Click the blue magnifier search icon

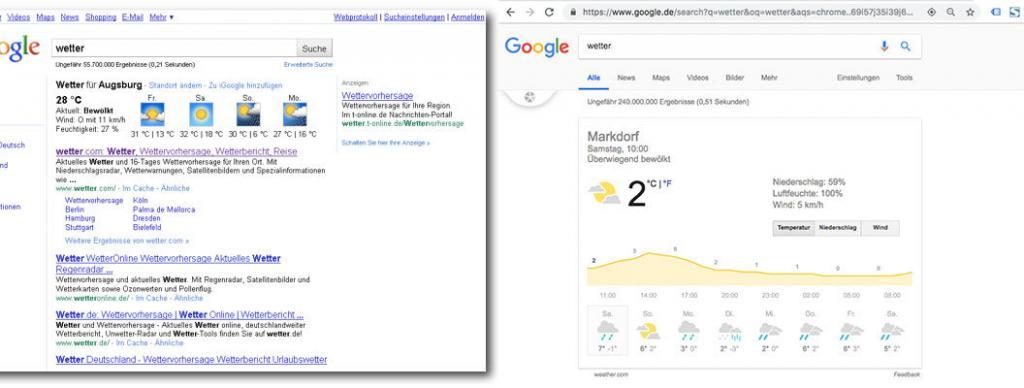pos(905,46)
